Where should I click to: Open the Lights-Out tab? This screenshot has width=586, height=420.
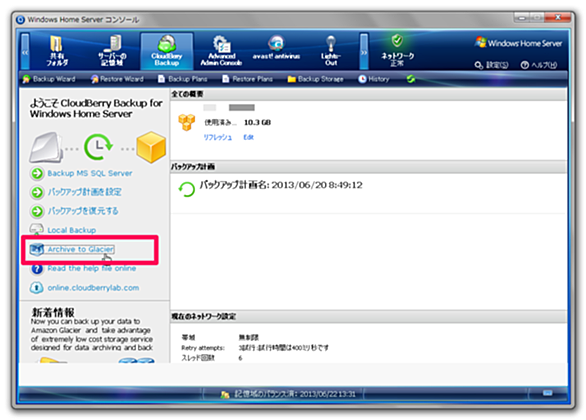331,51
